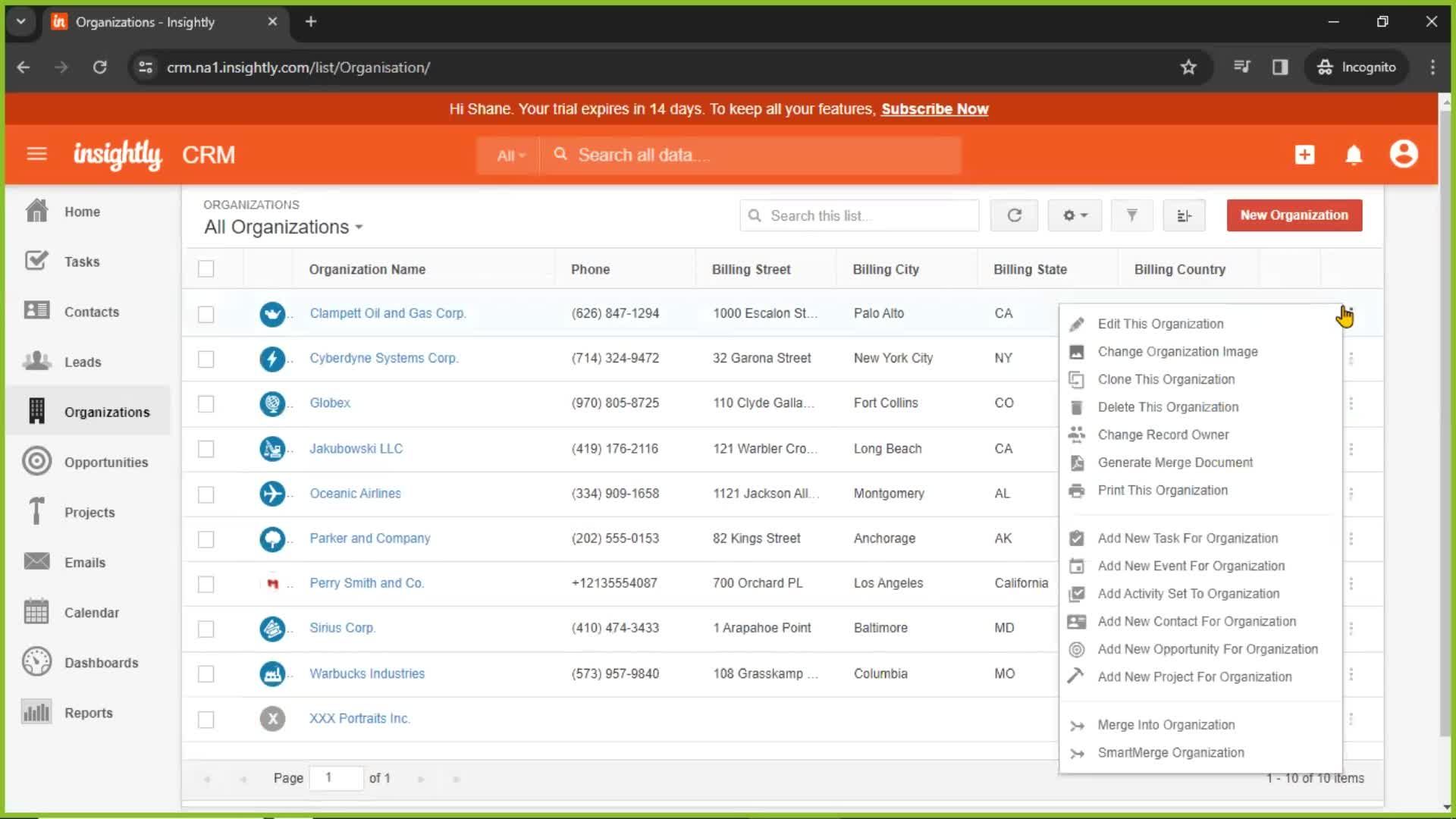Image resolution: width=1456 pixels, height=819 pixels.
Task: Click the Search this list field
Action: [859, 215]
